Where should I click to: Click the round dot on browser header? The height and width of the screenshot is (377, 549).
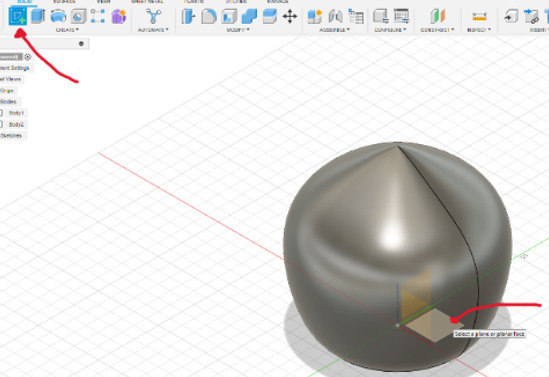click(x=81, y=43)
